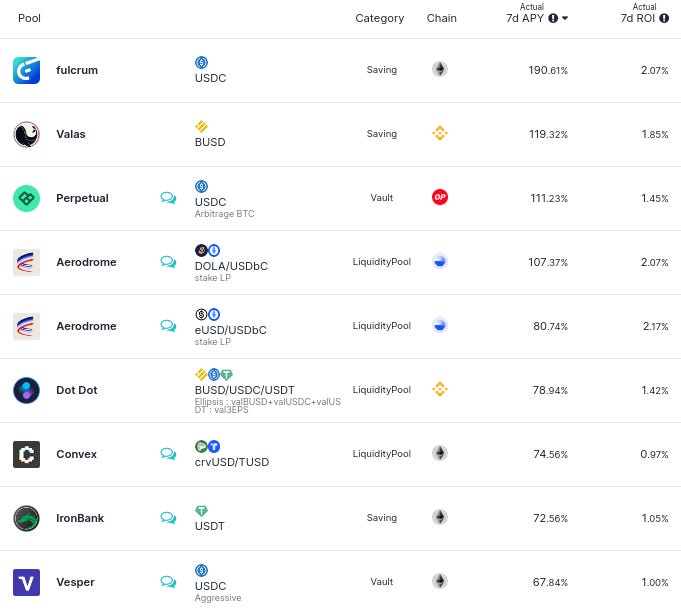The width and height of the screenshot is (681, 612).
Task: Click the BUSD token icon in Valas row
Action: point(202,126)
